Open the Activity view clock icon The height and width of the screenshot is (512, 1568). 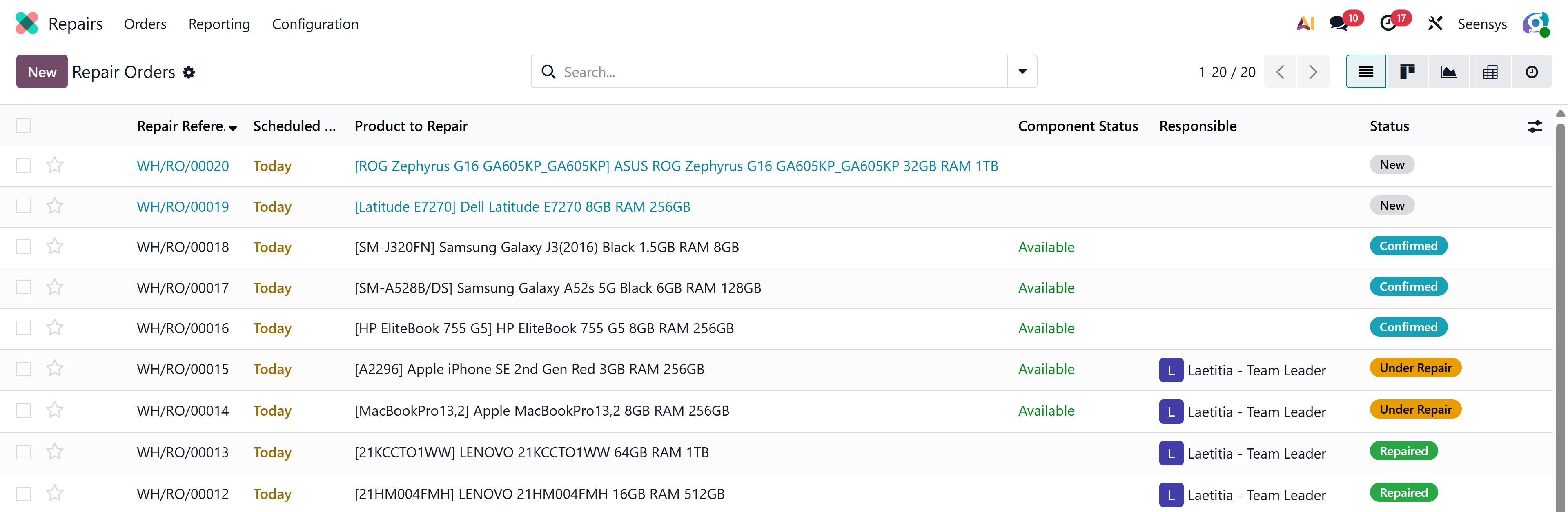[x=1531, y=72]
